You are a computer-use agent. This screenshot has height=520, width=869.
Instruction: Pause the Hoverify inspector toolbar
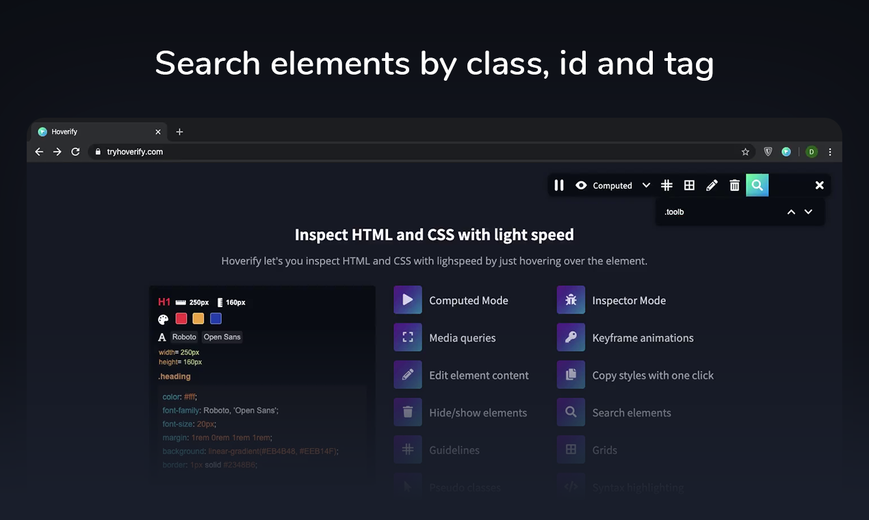point(559,185)
